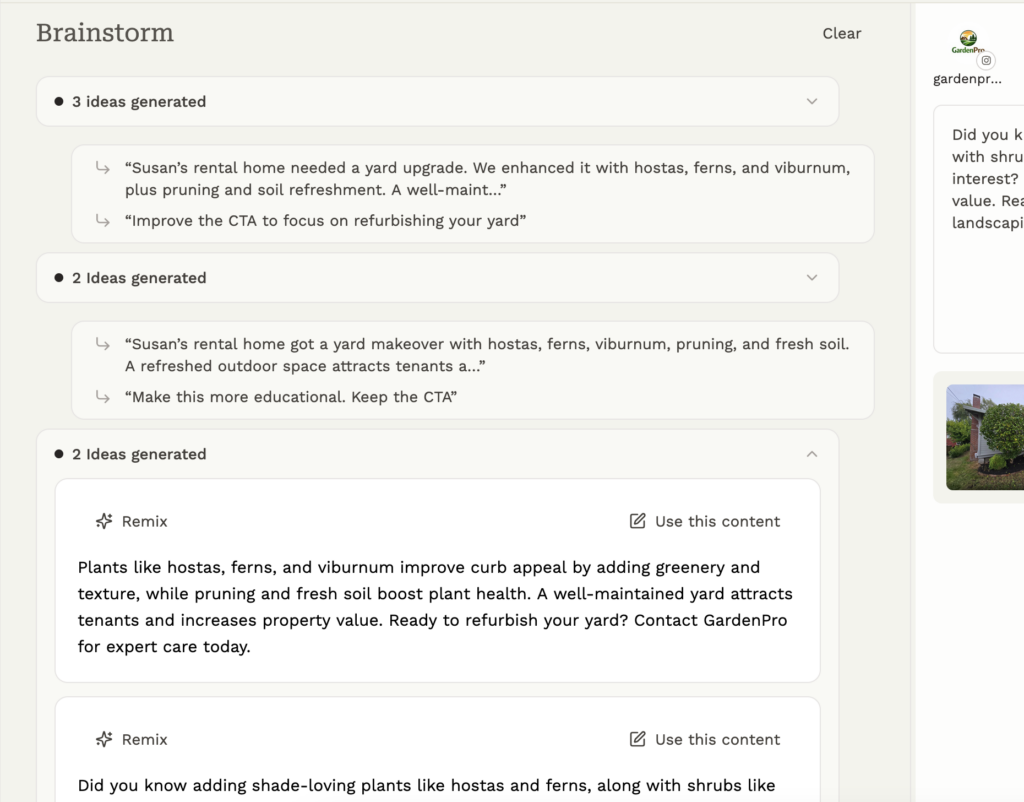Expand the "3 ideas generated" section
This screenshot has height=802, width=1024.
coord(812,101)
